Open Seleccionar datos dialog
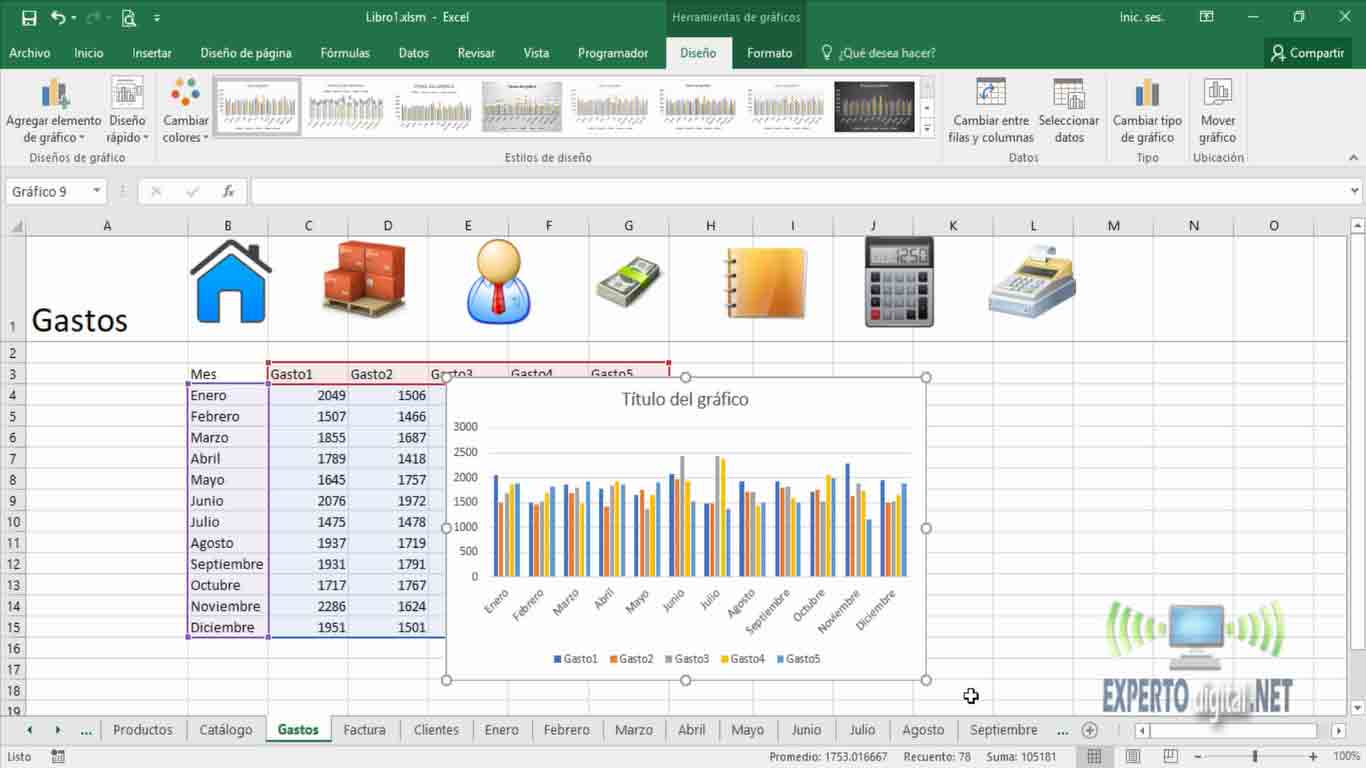The image size is (1366, 768). pyautogui.click(x=1068, y=112)
